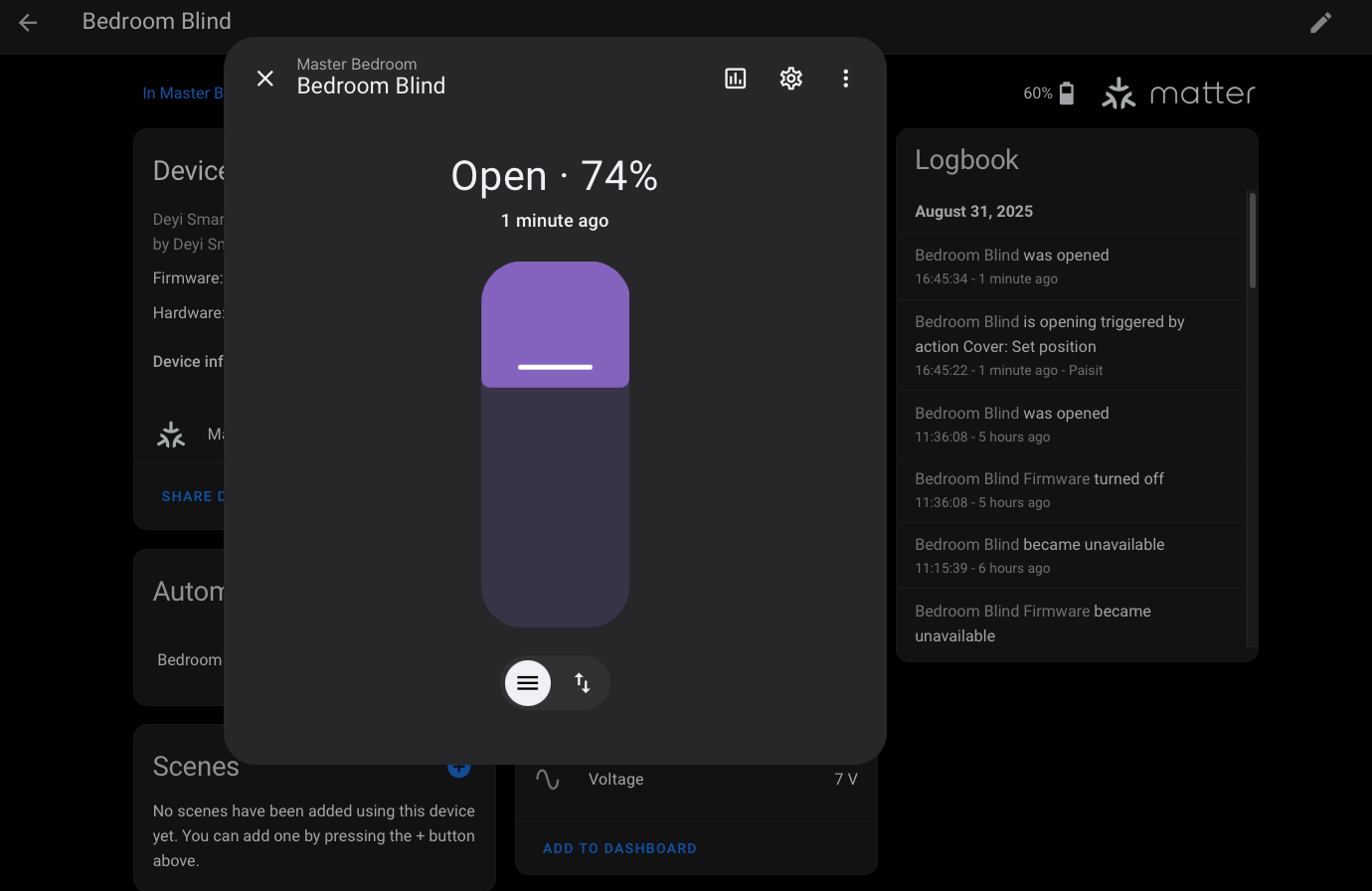Close the Bedroom Blind dialog
Image resolution: width=1372 pixels, height=891 pixels.
pos(265,79)
